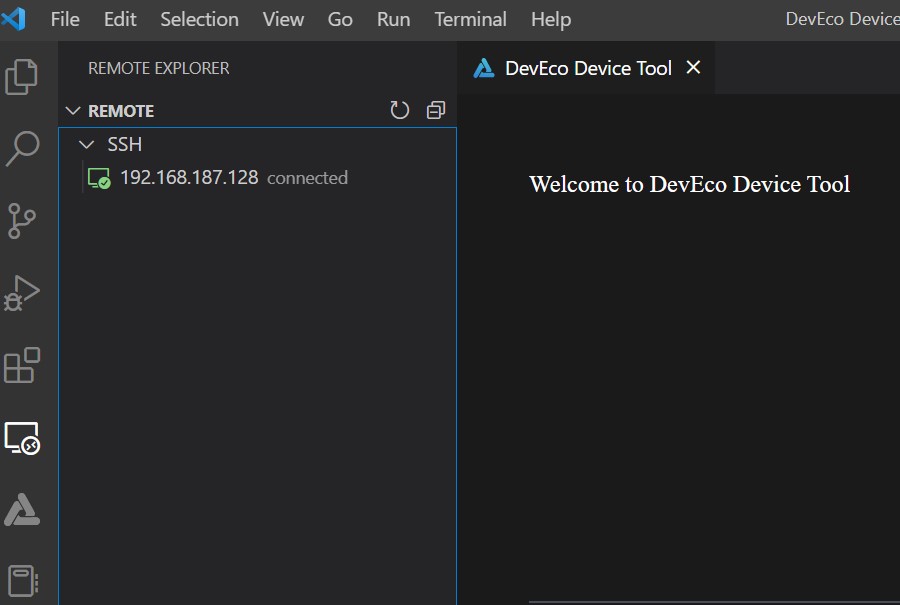Open the Extensions view icon
Viewport: 900px width, 605px height.
pos(22,365)
